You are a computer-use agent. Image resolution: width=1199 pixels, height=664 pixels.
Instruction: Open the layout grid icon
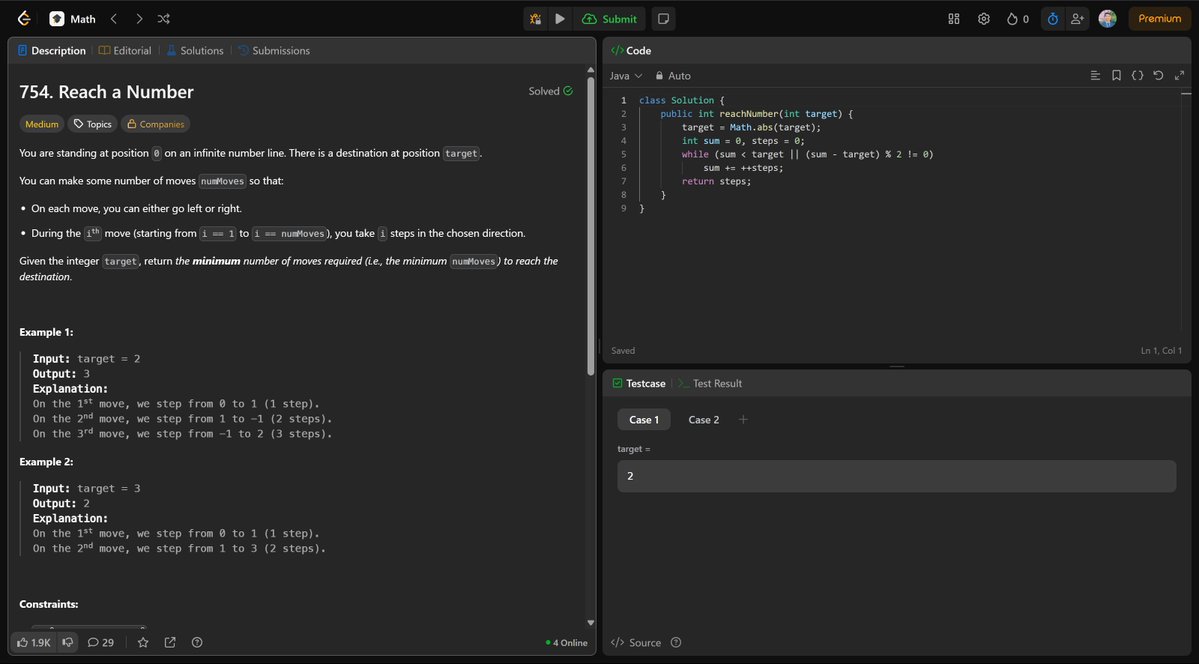pyautogui.click(x=954, y=18)
